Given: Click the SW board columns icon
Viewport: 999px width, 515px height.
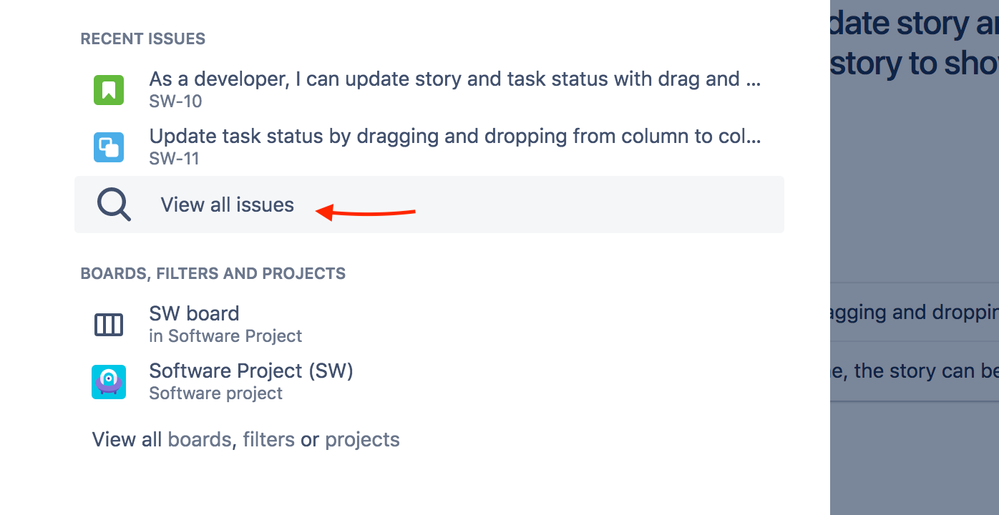Looking at the screenshot, I should point(108,325).
